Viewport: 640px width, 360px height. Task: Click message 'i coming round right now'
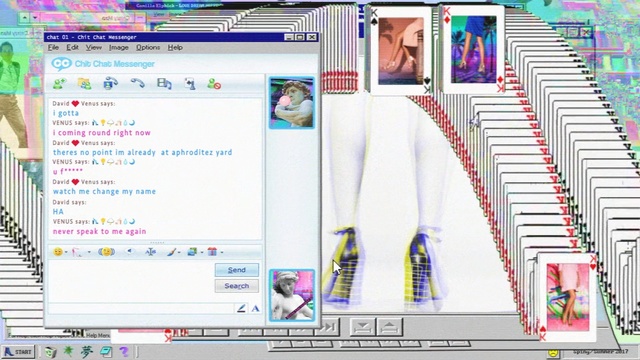tap(102, 133)
